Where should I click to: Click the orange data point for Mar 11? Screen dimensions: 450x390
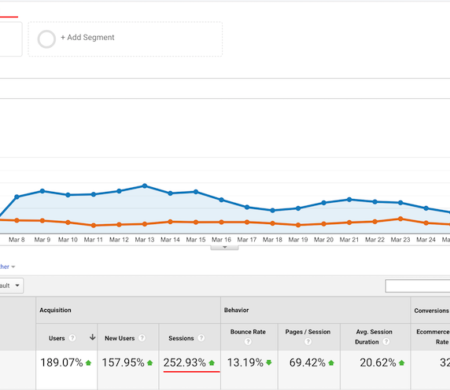coord(94,225)
